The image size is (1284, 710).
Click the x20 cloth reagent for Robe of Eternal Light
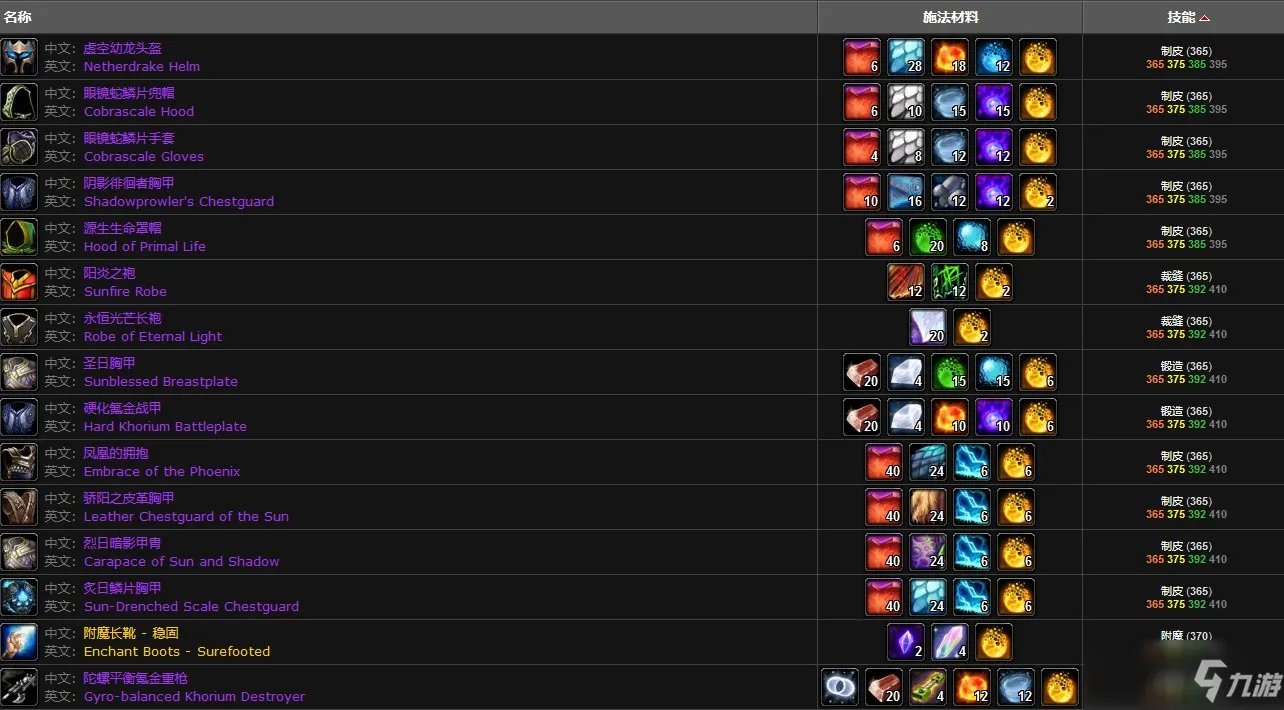click(x=928, y=327)
